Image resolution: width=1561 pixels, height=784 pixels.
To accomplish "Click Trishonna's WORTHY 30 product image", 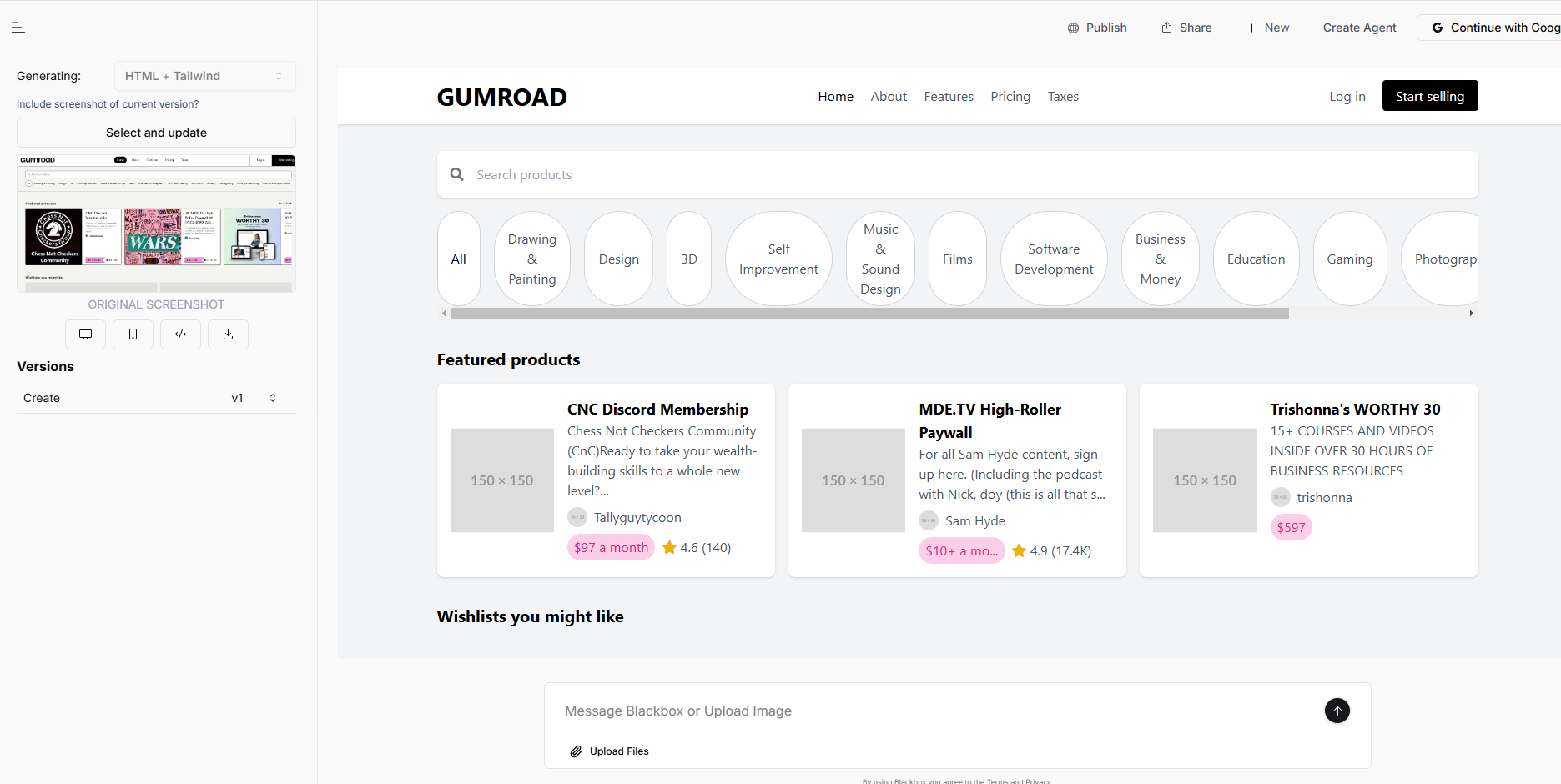I will click(1205, 480).
